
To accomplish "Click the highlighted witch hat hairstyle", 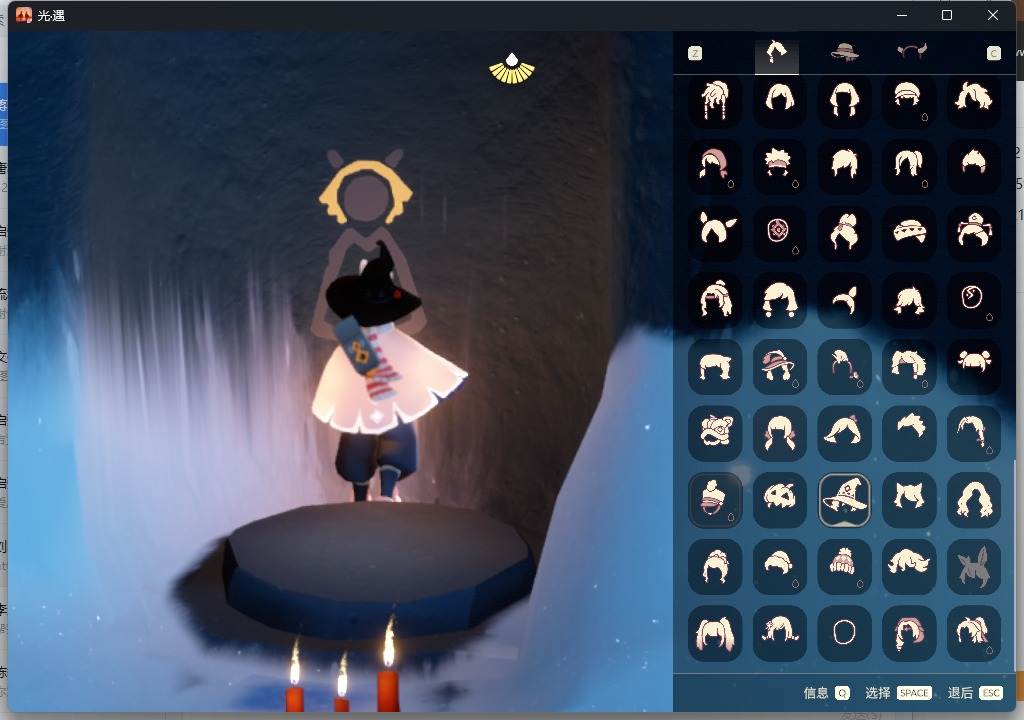I will point(844,499).
